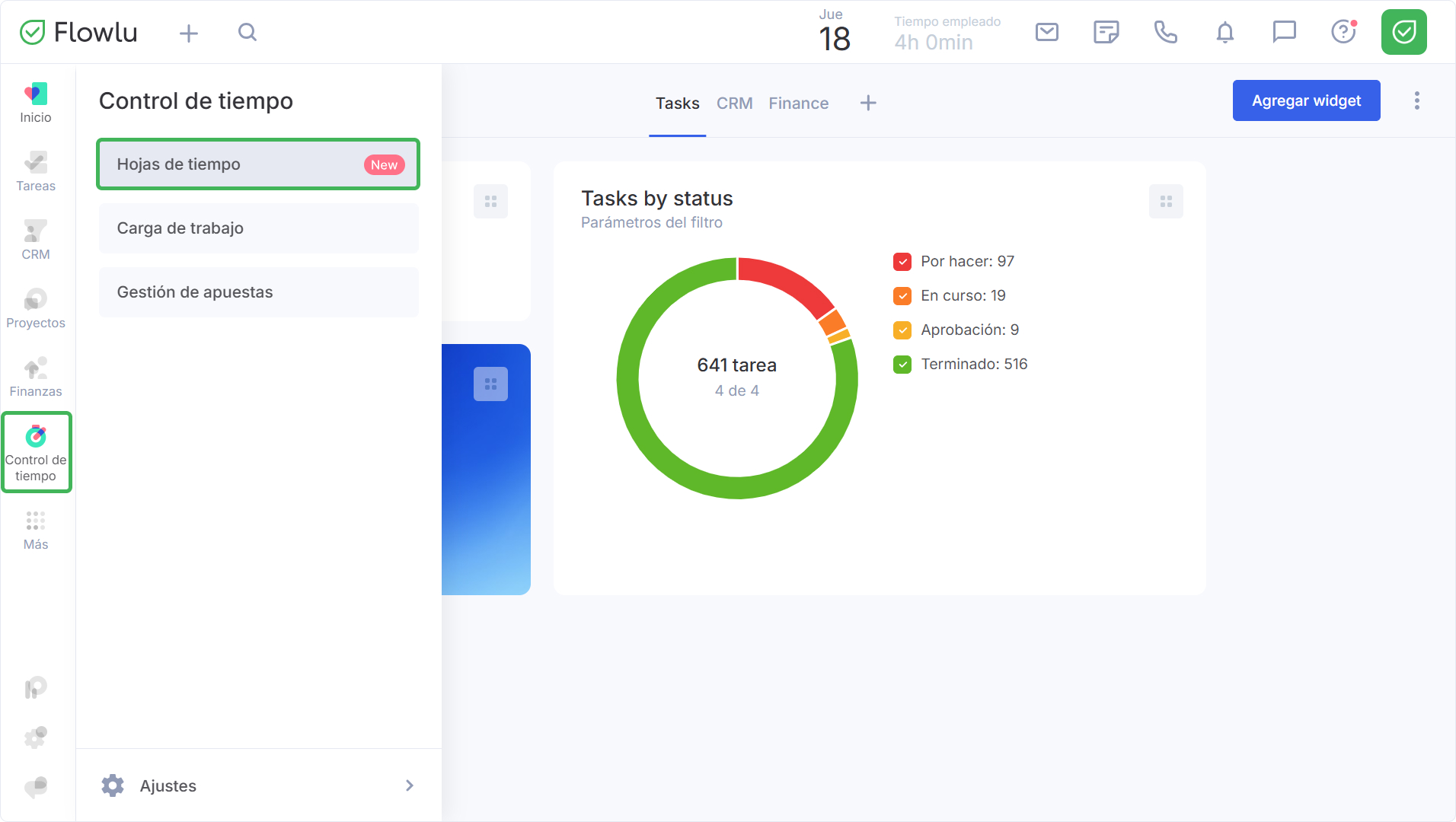Open the notes icon in header
The image size is (1456, 822).
click(1106, 32)
